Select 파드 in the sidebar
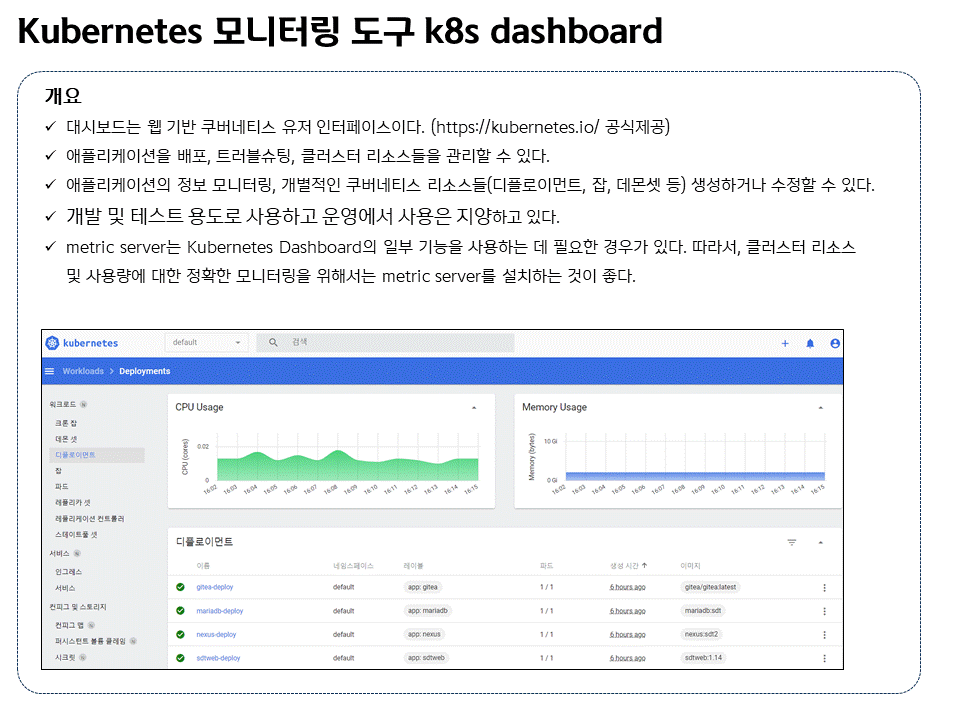960x720 pixels. pyautogui.click(x=62, y=487)
